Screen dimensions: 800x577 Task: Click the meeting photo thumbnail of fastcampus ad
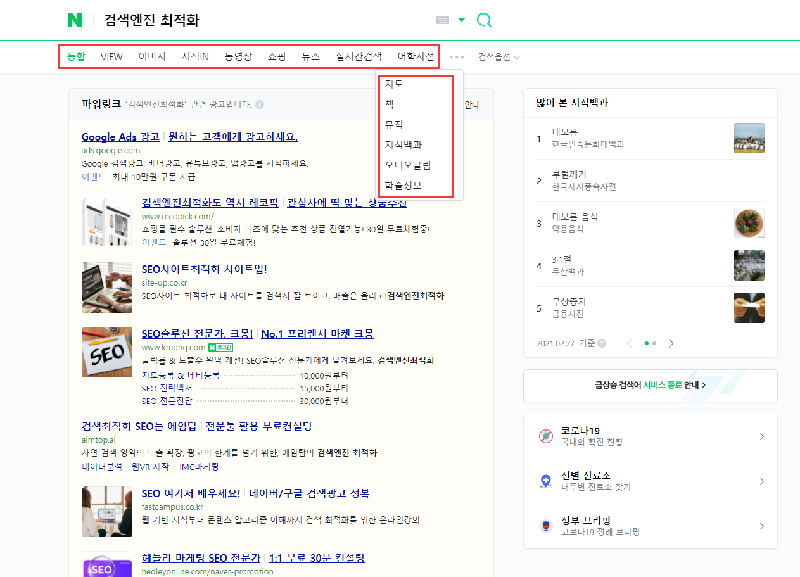tap(107, 511)
